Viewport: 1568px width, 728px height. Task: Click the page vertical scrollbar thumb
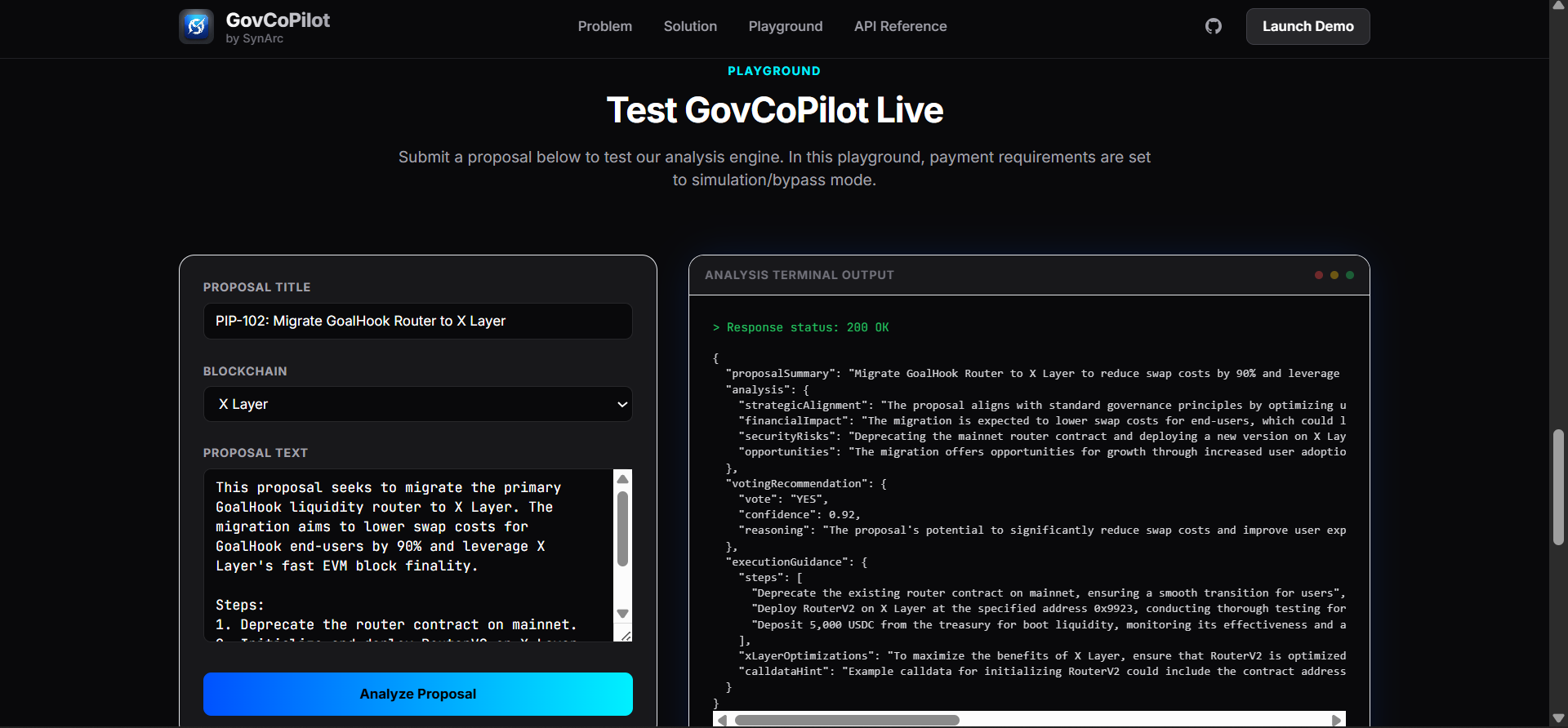tap(1558, 487)
